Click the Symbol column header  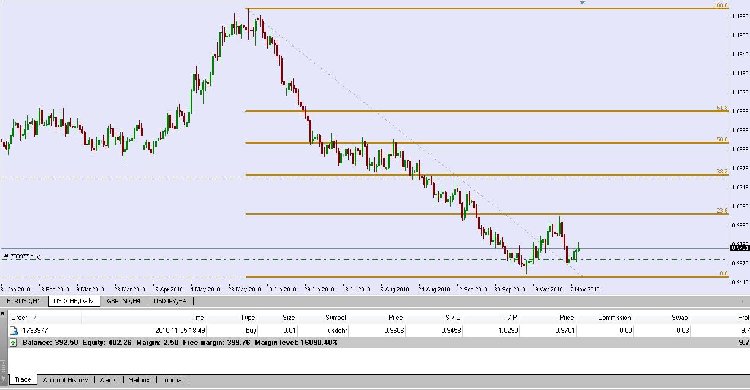point(335,317)
